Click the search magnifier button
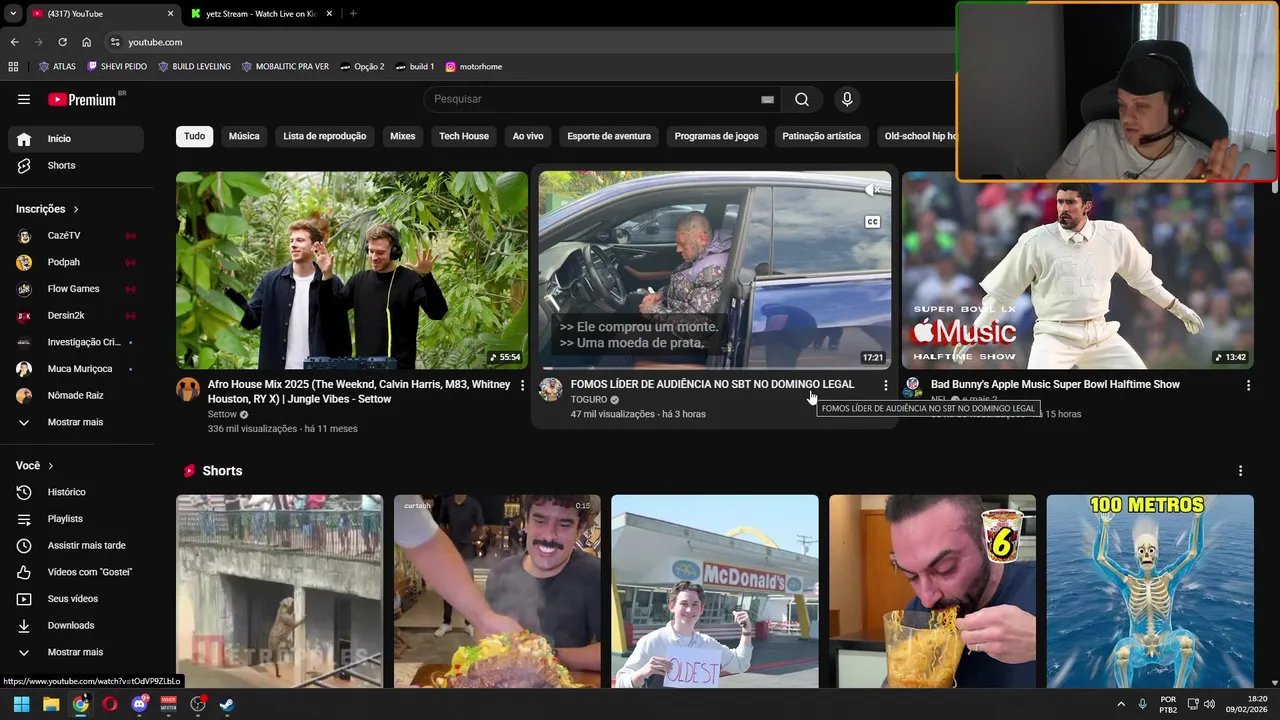The height and width of the screenshot is (720, 1280). point(802,99)
